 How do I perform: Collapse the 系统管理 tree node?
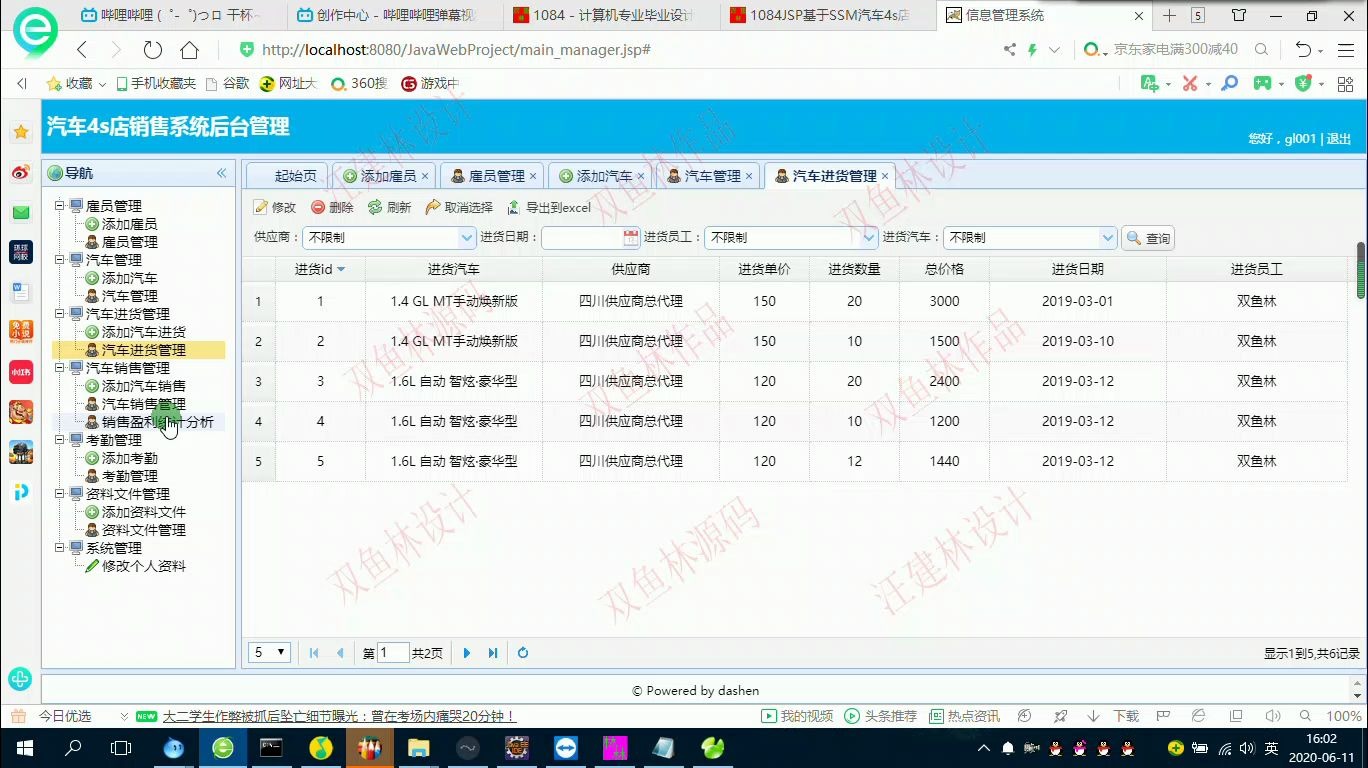pos(60,547)
